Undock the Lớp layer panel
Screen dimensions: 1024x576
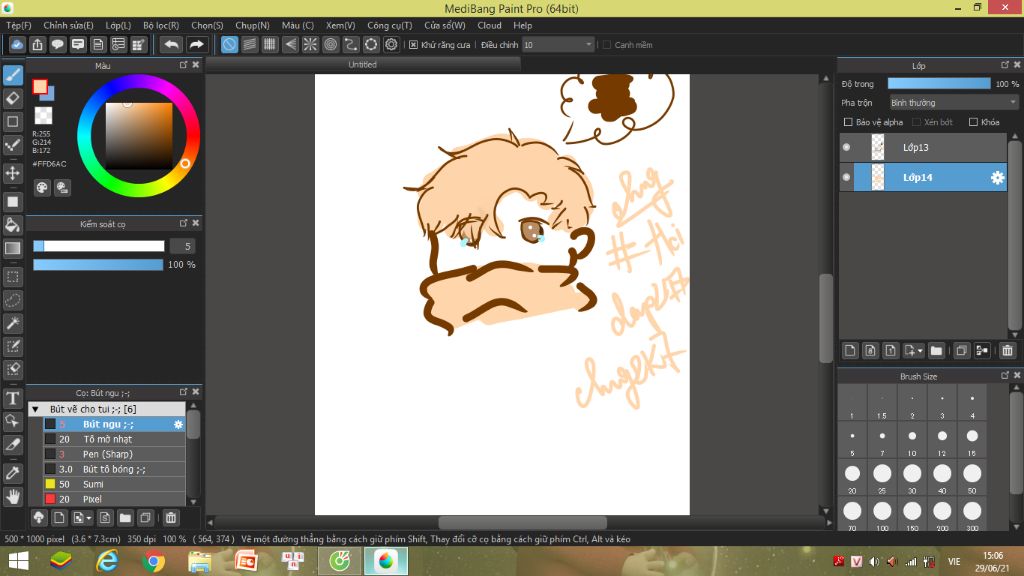point(1005,65)
